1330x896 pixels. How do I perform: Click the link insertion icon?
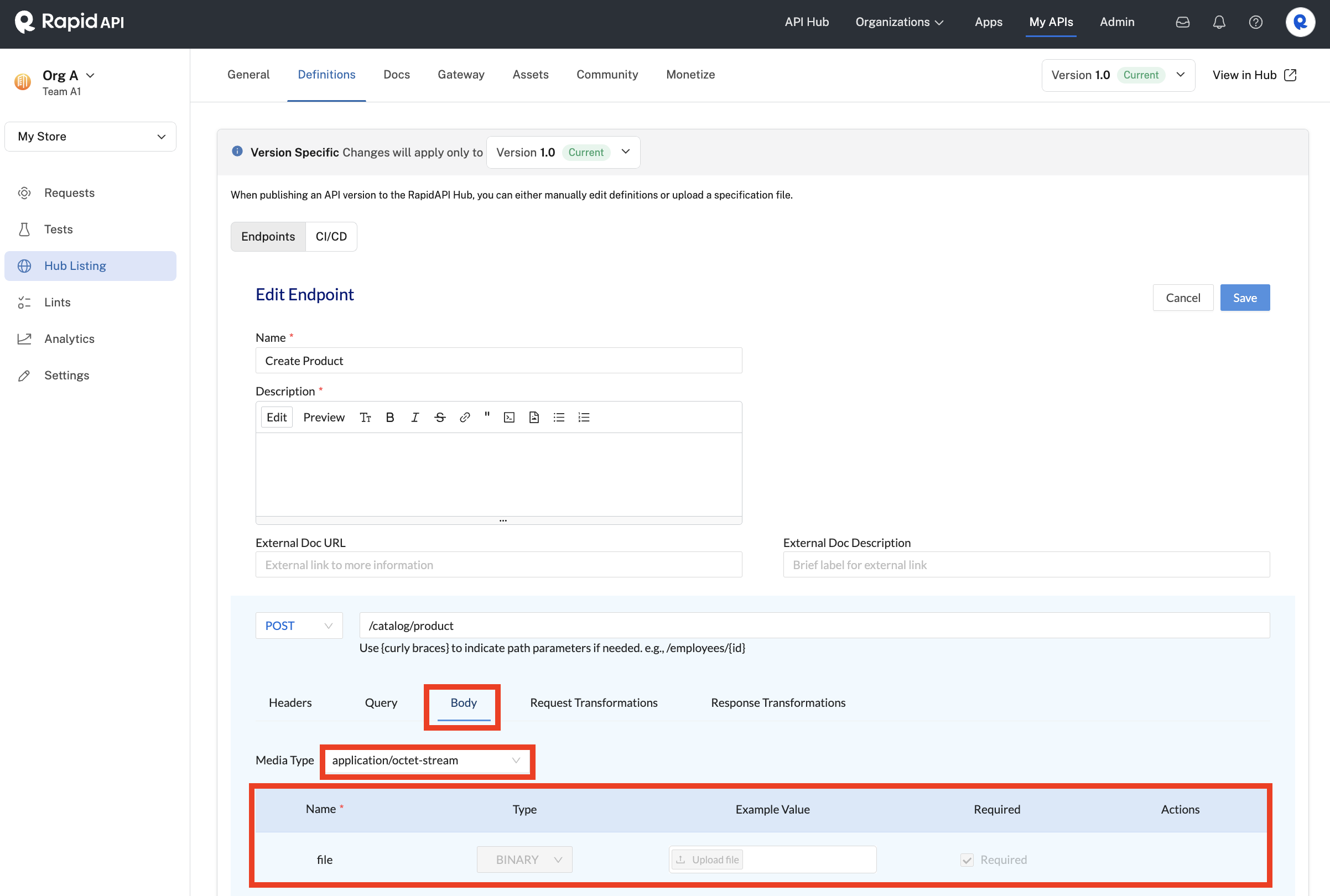462,417
